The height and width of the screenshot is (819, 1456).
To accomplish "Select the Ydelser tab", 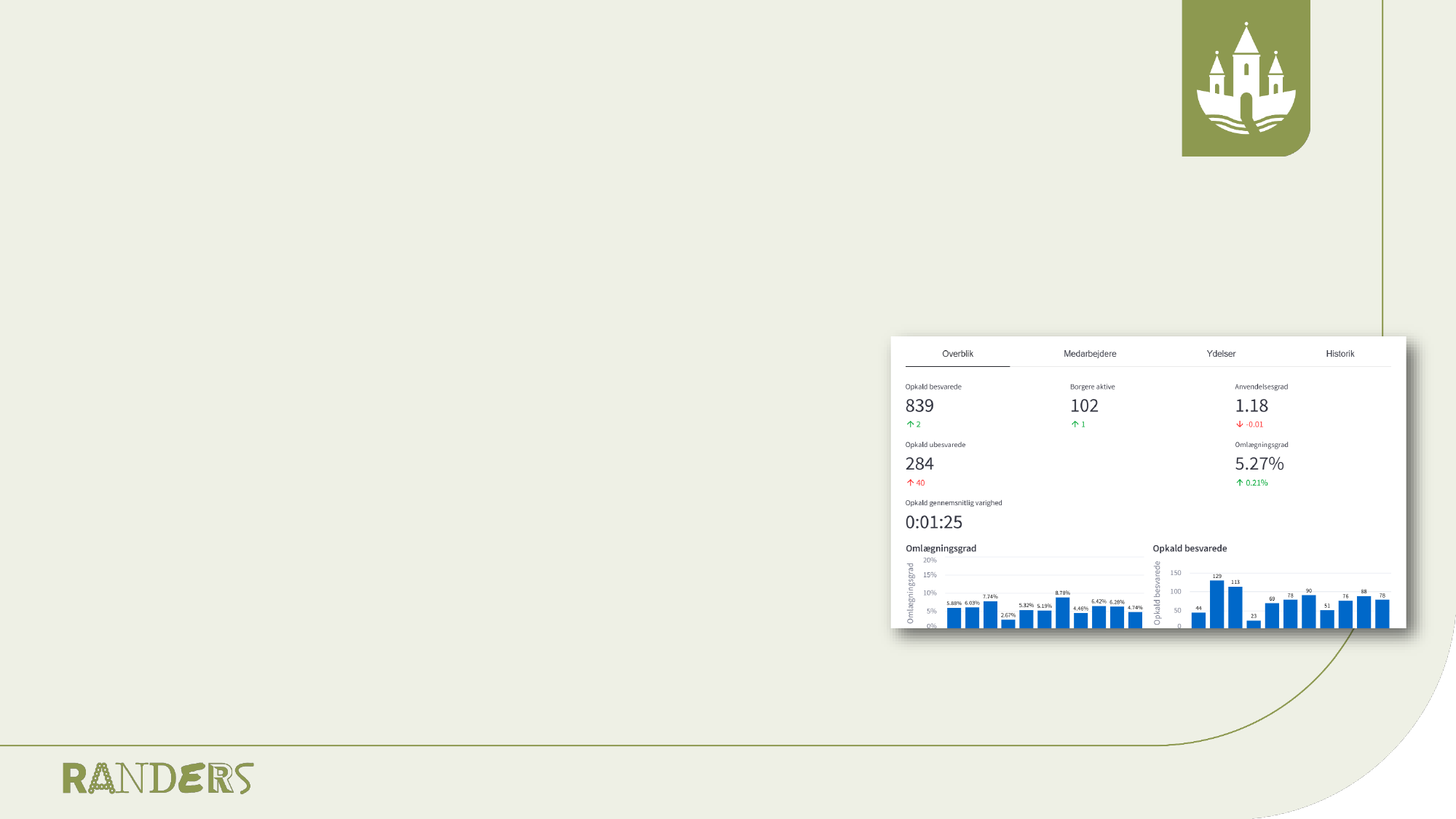I will (x=1221, y=354).
